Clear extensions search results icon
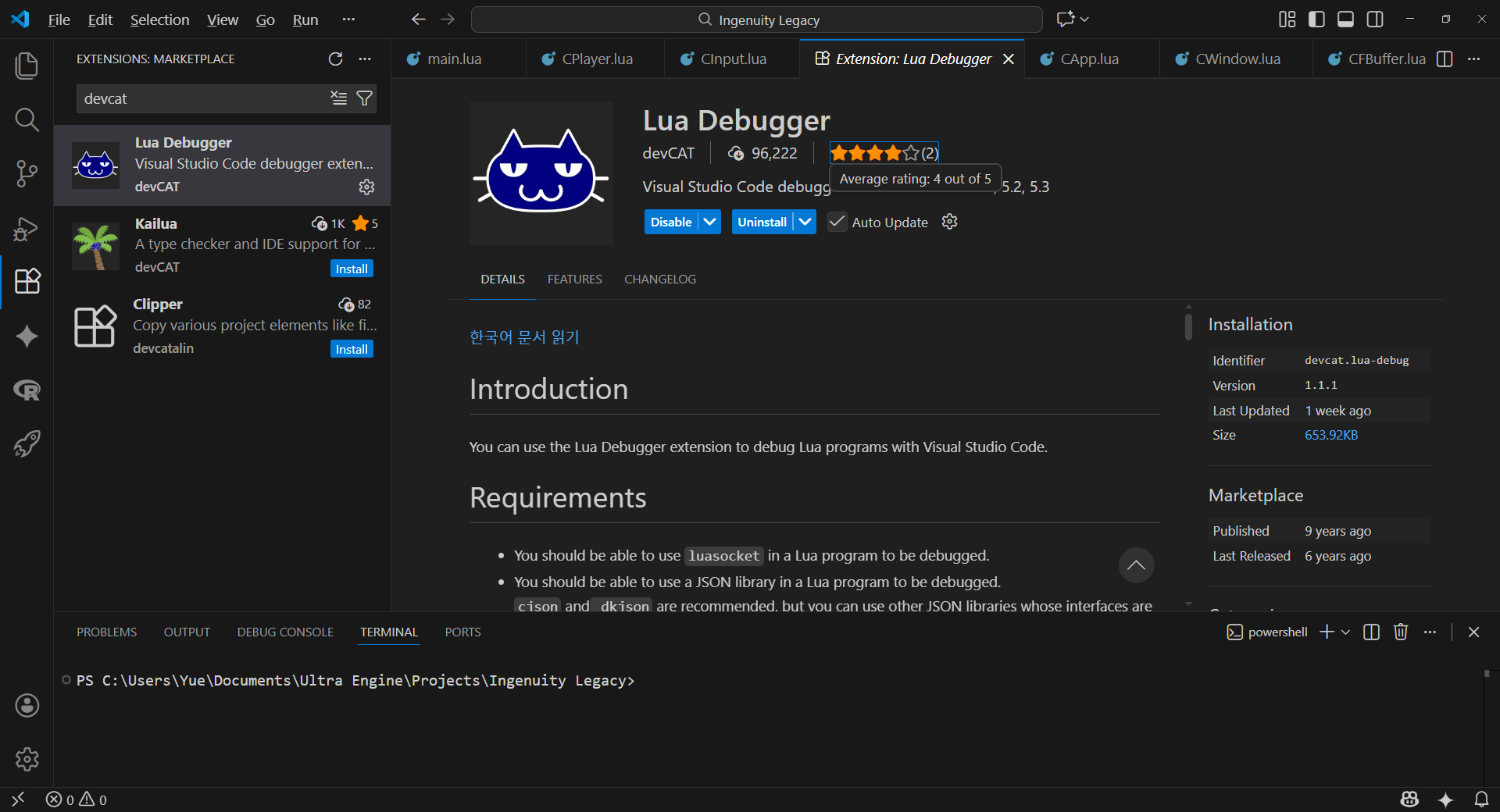The image size is (1500, 812). (x=338, y=98)
